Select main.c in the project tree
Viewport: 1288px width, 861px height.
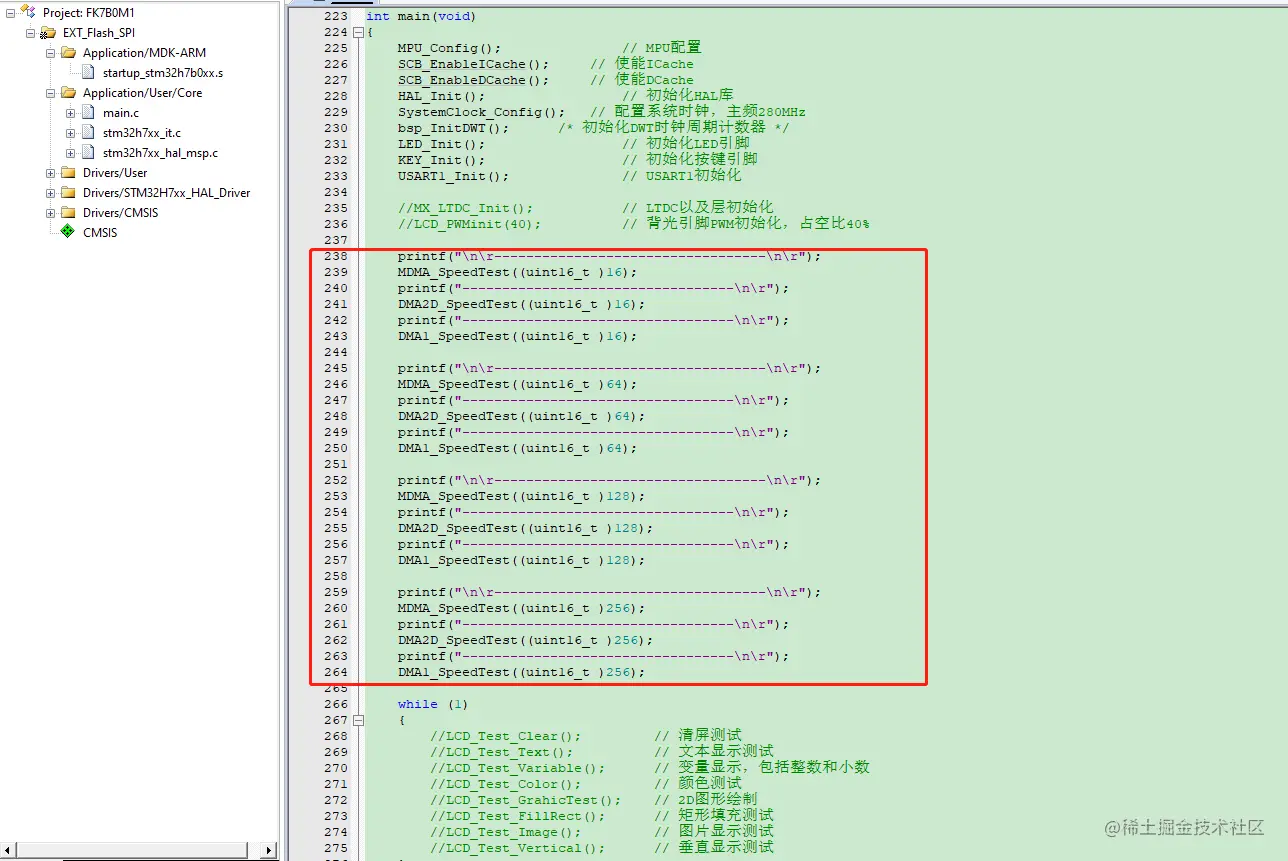(121, 112)
